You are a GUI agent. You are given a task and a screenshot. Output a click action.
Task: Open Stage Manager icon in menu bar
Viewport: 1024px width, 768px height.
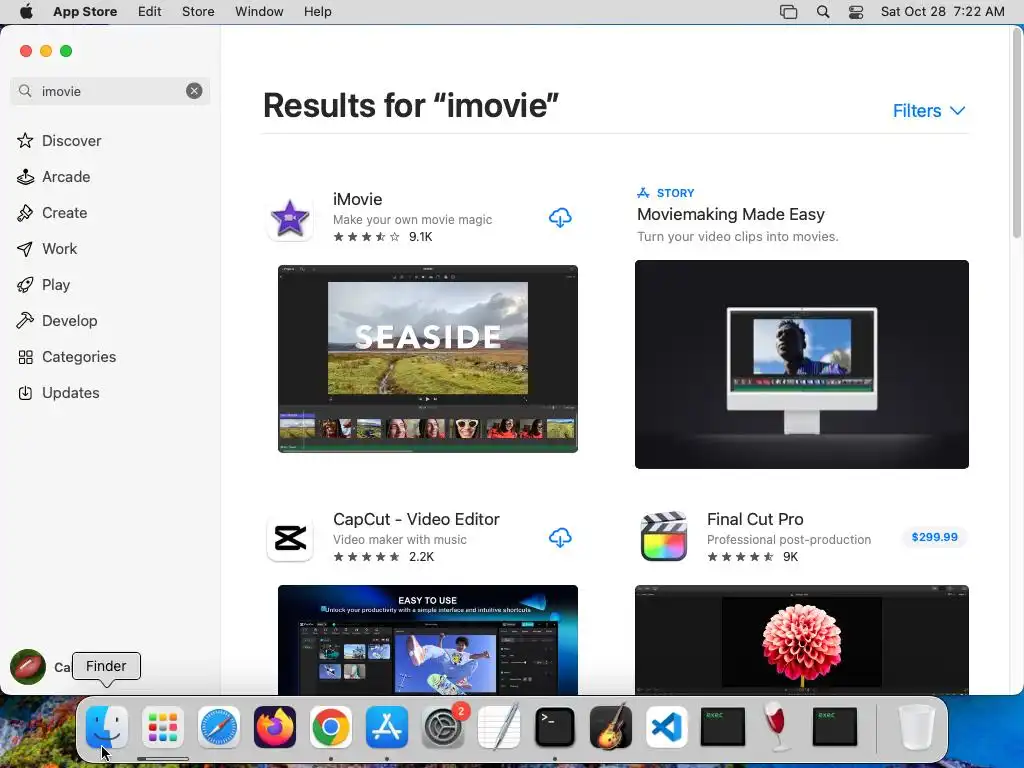[x=788, y=12]
